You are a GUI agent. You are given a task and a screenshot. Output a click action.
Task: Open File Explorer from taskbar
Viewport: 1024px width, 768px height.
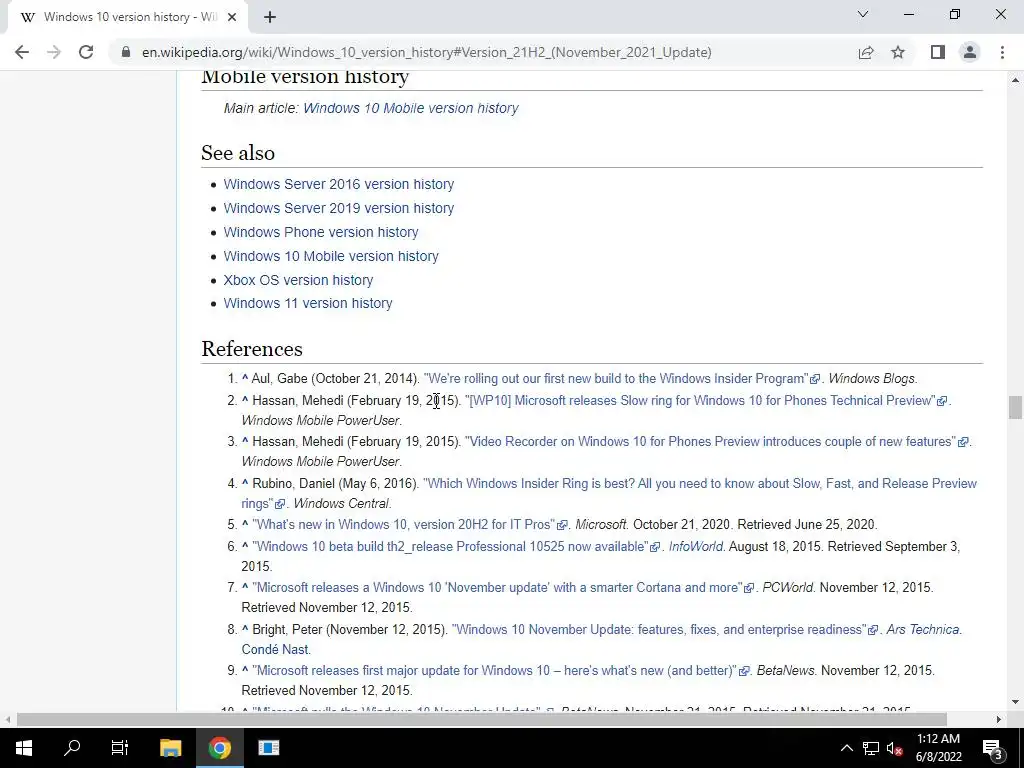click(170, 748)
